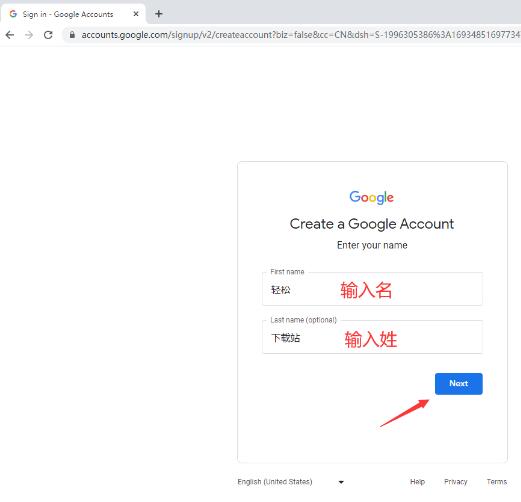The height and width of the screenshot is (502, 521).
Task: Click the browser forward arrow
Action: pos(29,35)
